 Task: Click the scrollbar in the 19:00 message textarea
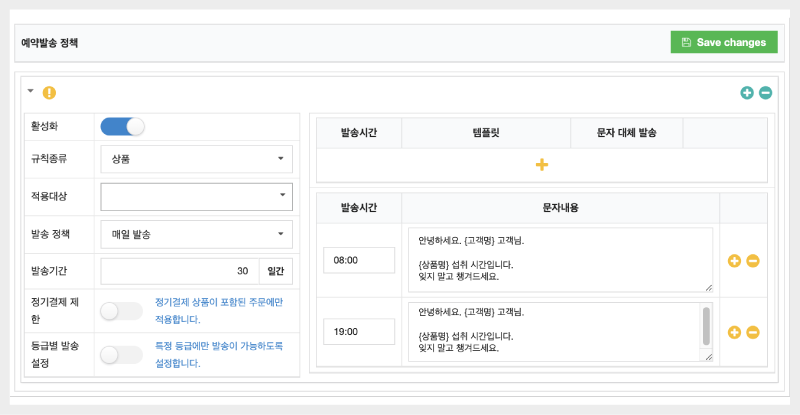tap(707, 325)
